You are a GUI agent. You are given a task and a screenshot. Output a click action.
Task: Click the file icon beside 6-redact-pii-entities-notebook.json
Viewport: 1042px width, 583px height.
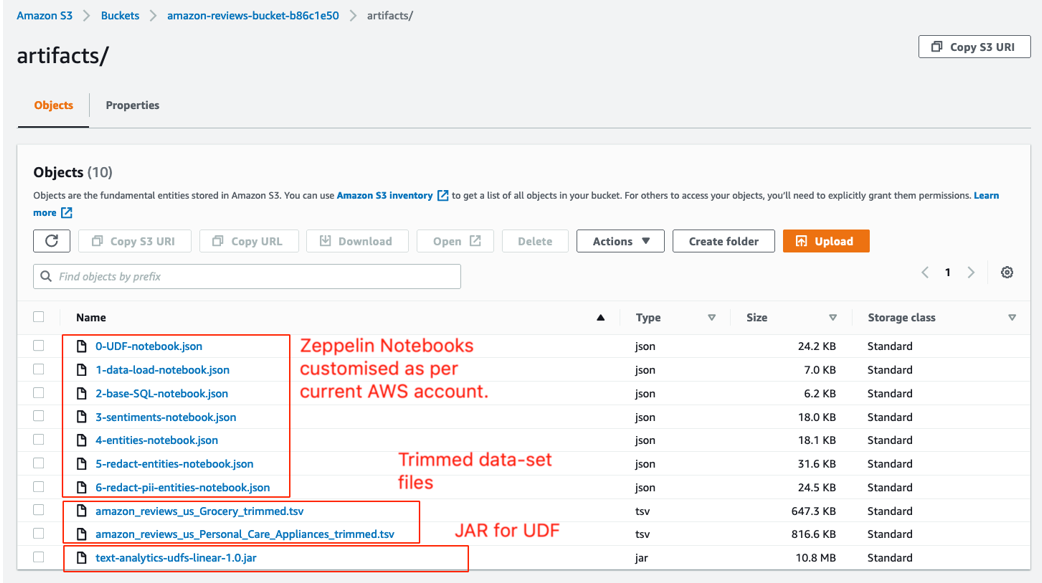coord(82,487)
